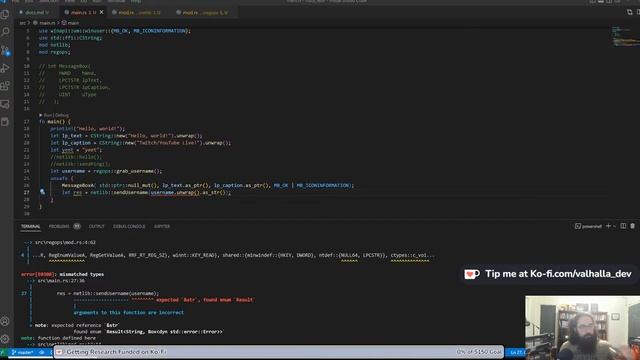This screenshot has width=640, height=360.
Task: Click the Ln 27 cursor position status item
Action: pyautogui.click(x=517, y=352)
